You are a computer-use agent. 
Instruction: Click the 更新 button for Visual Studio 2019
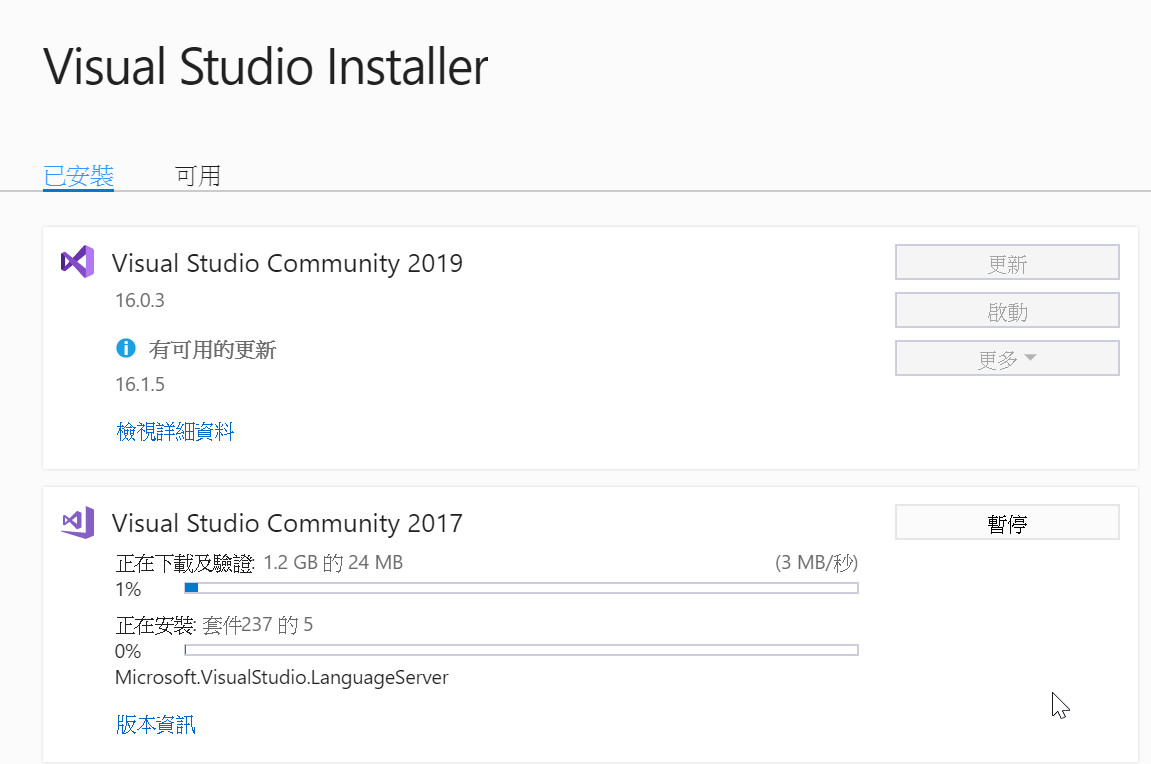pos(1006,263)
